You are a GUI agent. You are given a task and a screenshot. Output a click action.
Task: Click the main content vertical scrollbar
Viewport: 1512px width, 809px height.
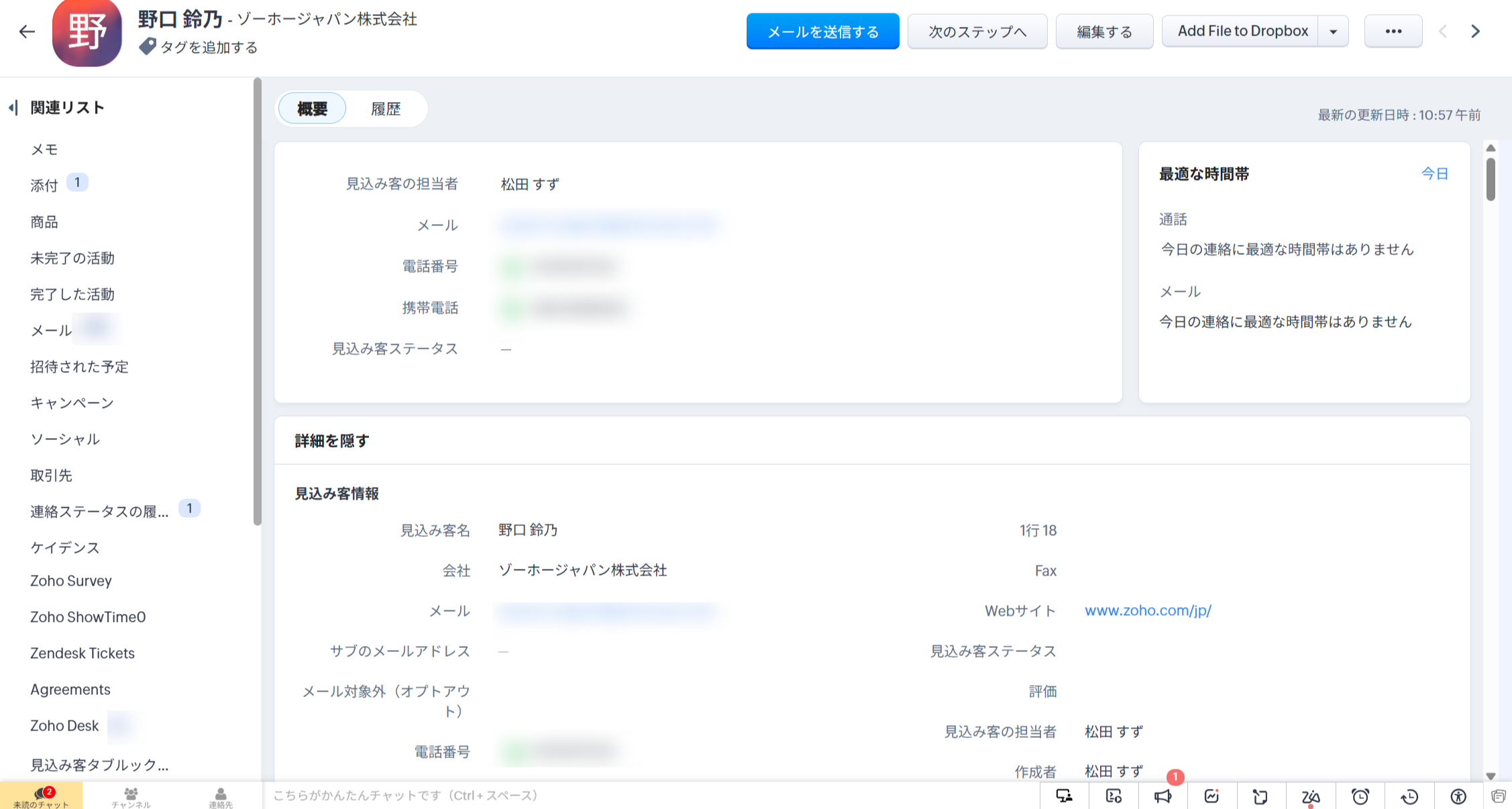tap(1491, 180)
